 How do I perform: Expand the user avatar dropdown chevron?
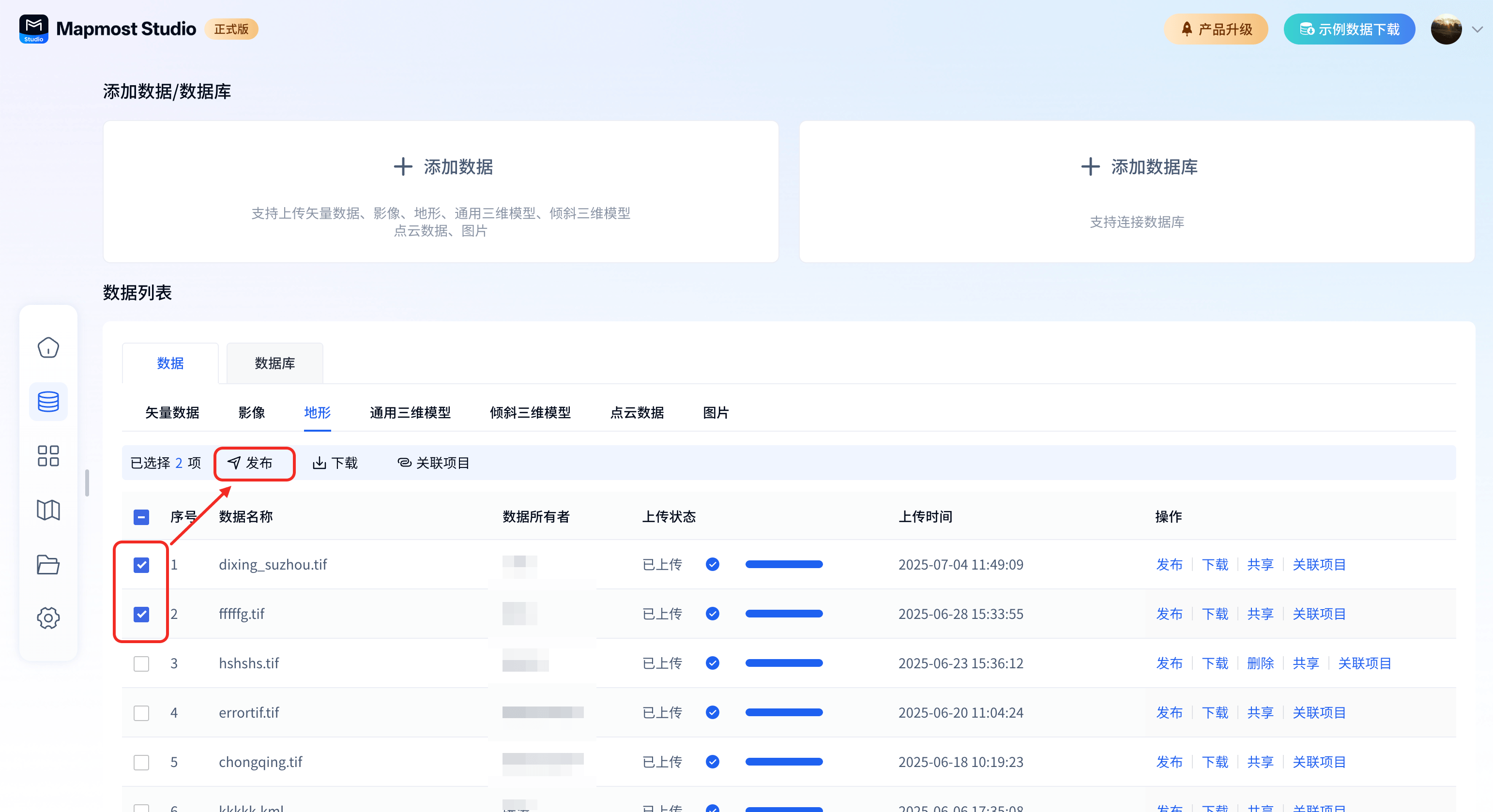point(1477,29)
